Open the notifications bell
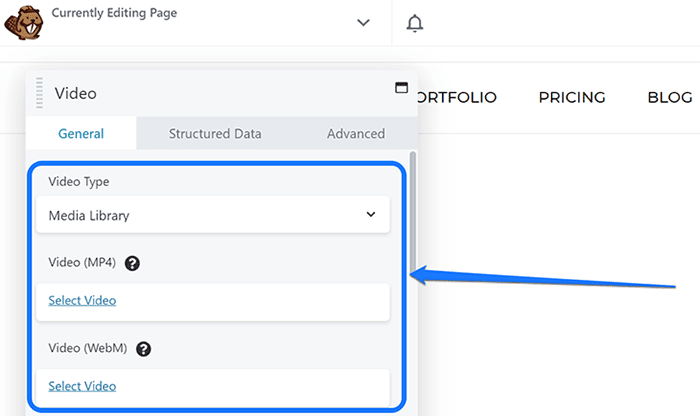 click(414, 24)
